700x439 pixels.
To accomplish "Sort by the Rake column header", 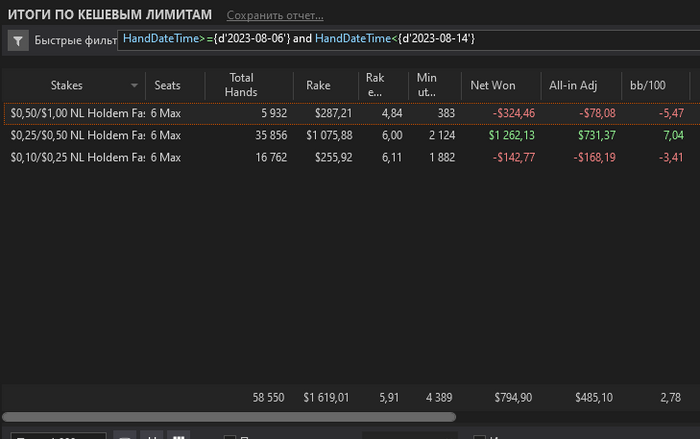I will pos(318,85).
